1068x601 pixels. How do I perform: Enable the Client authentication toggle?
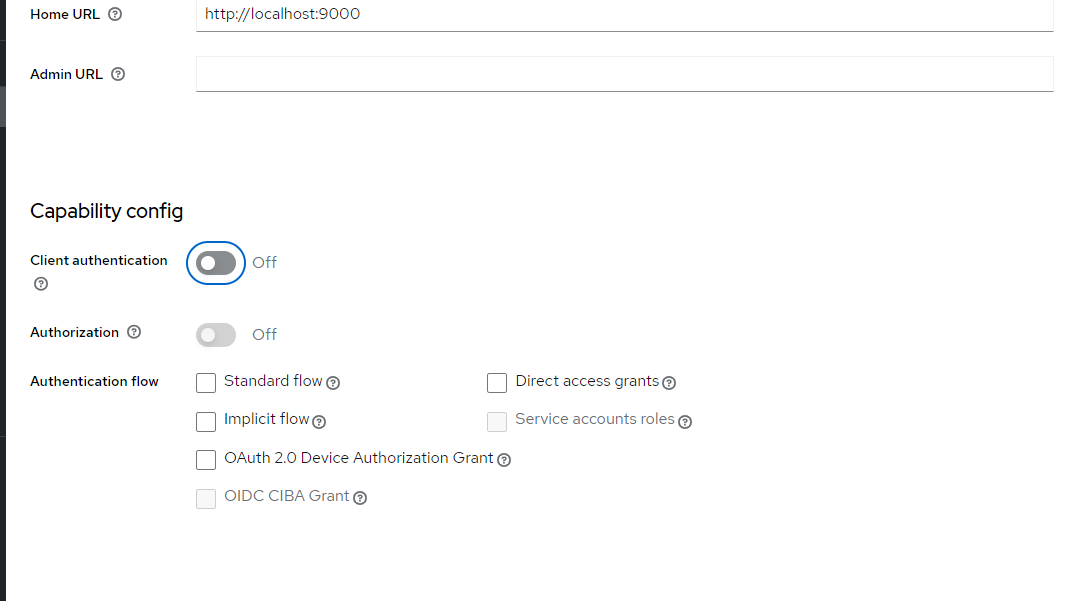215,262
